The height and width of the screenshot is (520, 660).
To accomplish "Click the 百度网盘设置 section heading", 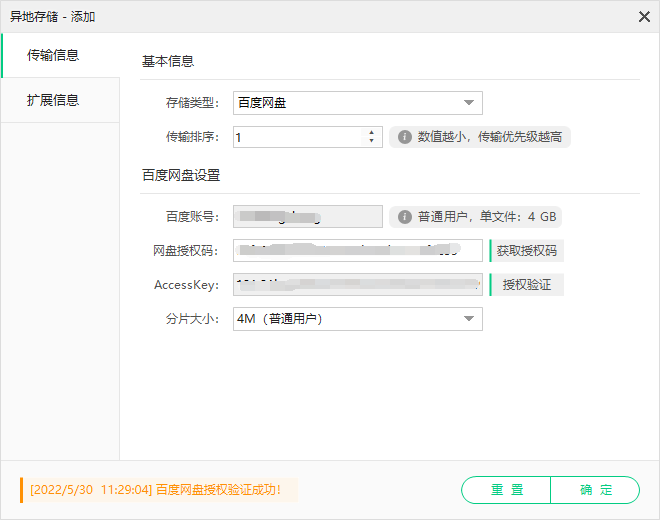I will (181, 175).
